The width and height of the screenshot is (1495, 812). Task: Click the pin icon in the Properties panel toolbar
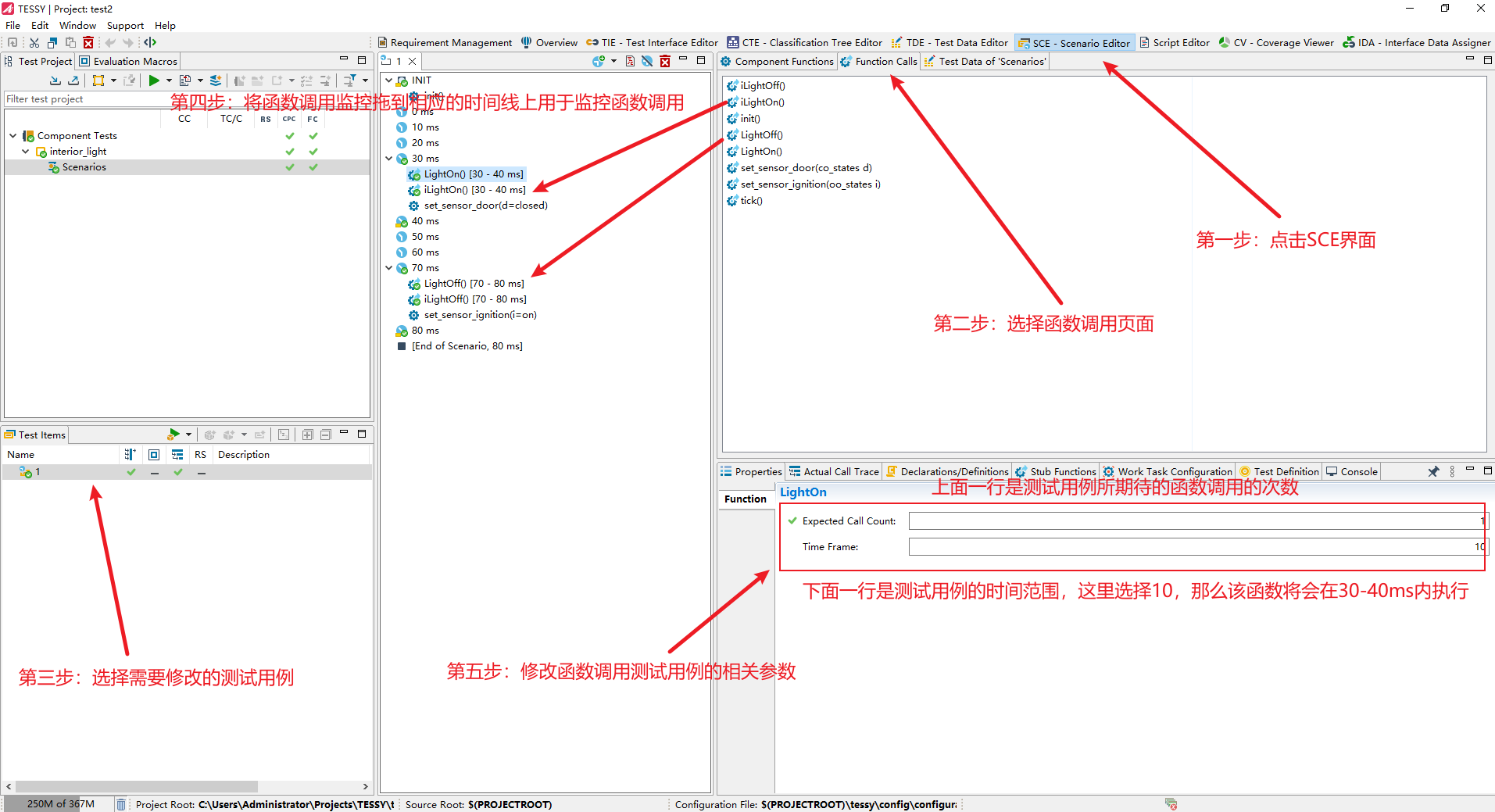click(1433, 471)
